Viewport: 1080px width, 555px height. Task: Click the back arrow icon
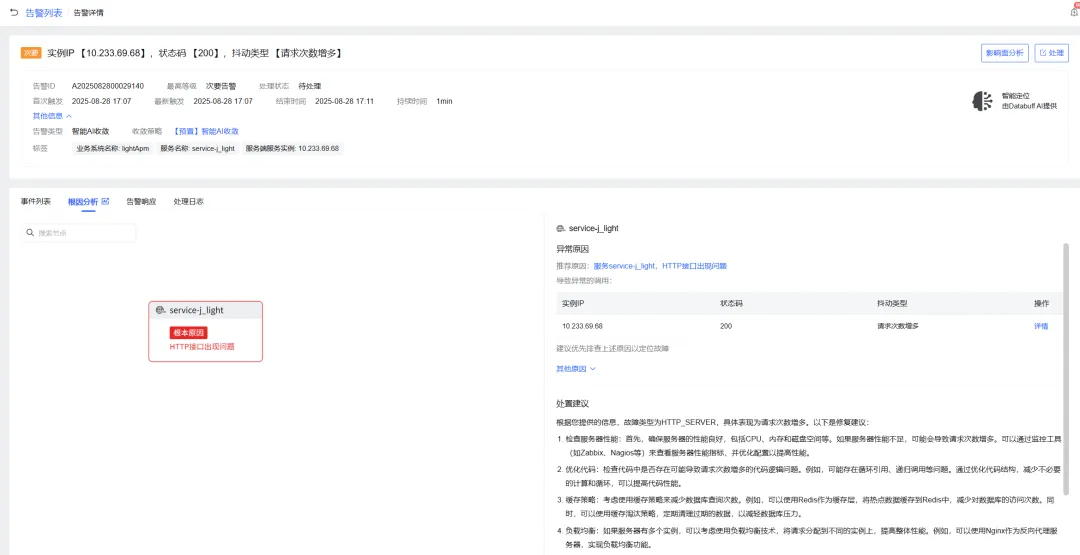pos(14,12)
